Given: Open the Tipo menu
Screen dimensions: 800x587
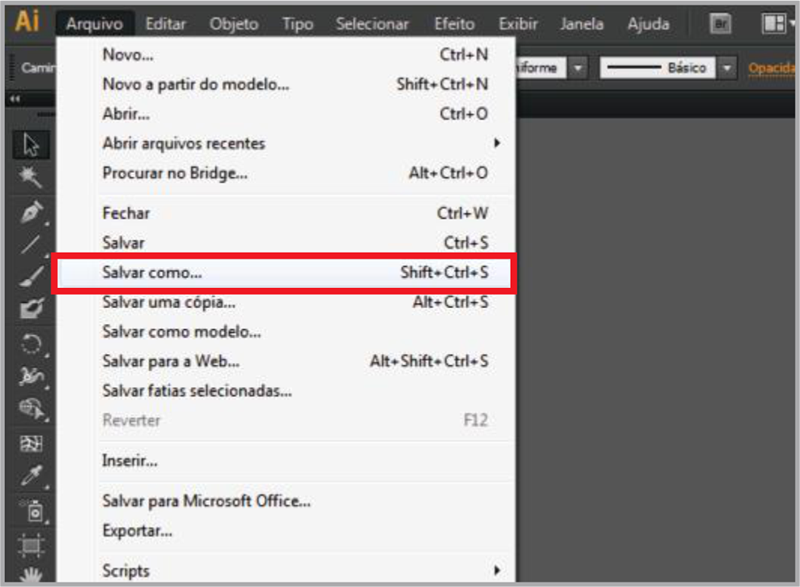Looking at the screenshot, I should [297, 23].
